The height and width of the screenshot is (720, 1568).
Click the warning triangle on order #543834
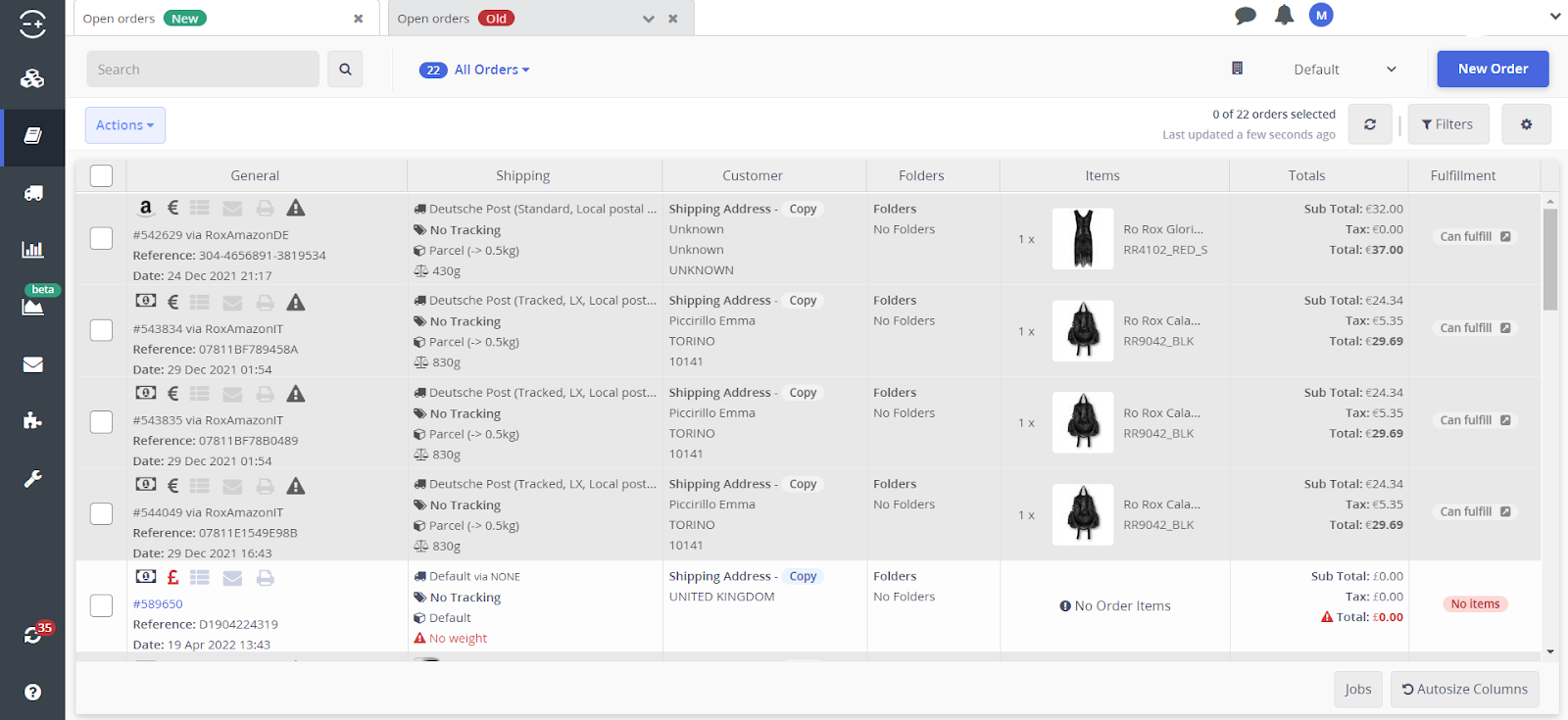(296, 303)
